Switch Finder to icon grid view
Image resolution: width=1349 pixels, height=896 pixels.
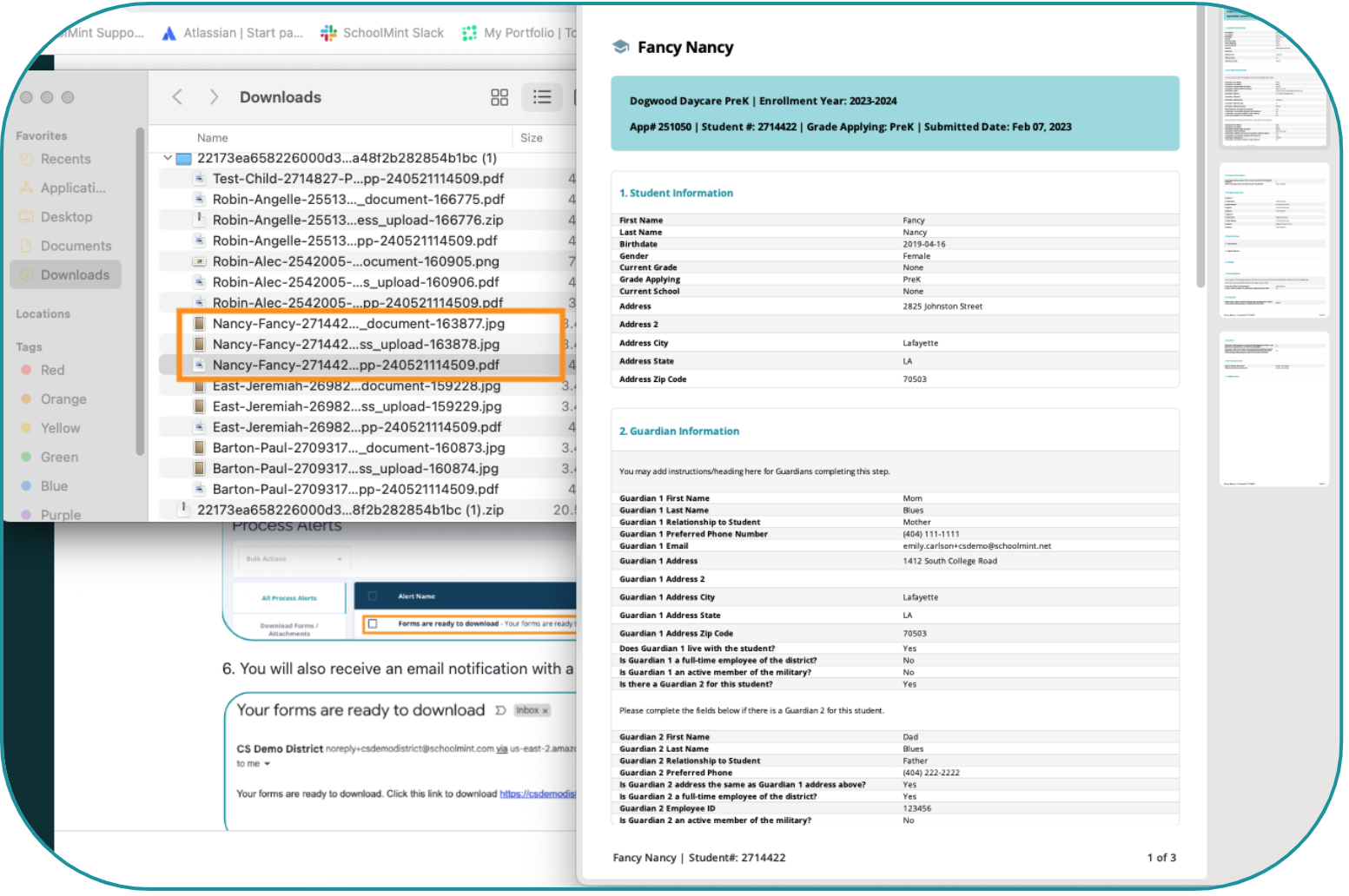pyautogui.click(x=499, y=97)
